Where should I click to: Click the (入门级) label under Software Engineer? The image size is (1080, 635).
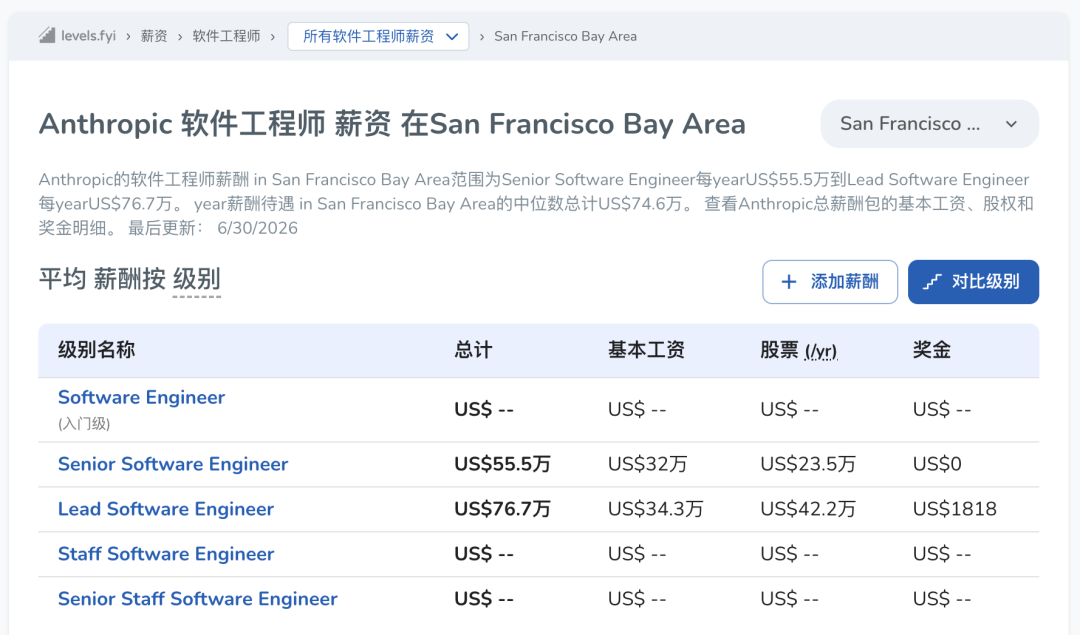click(84, 424)
